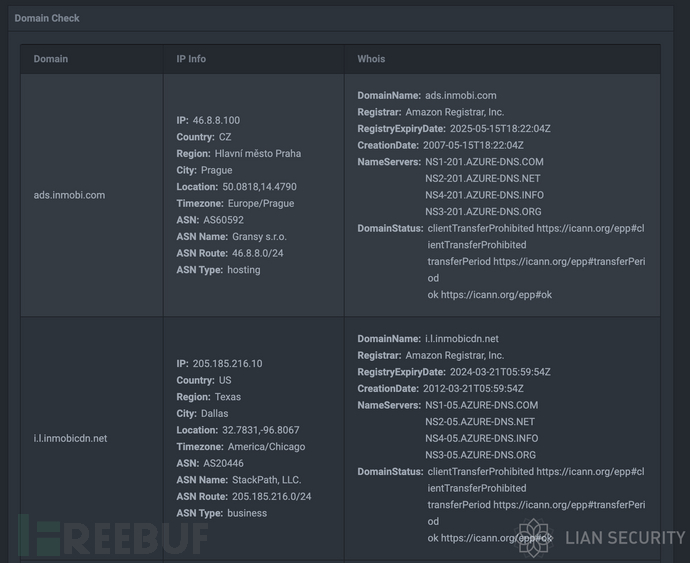Click ASN value AS60592
Image resolution: width=690 pixels, height=563 pixels.
(x=224, y=220)
